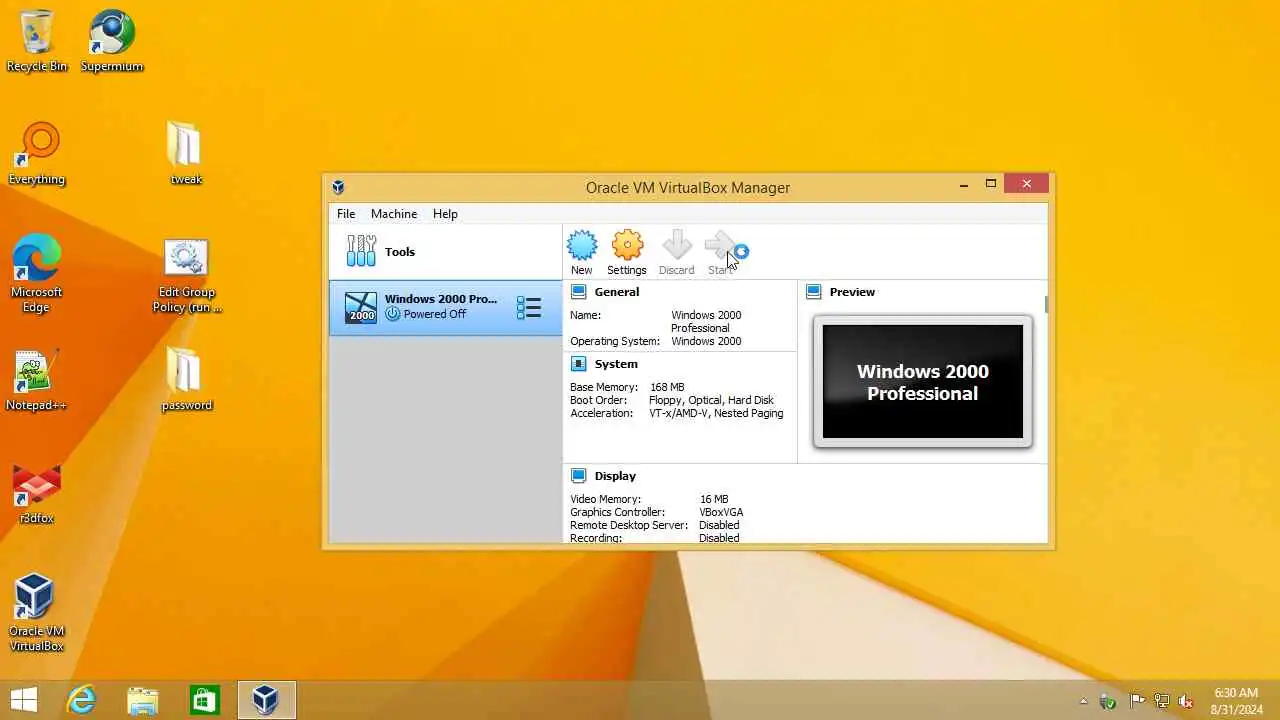Click the Display section heading
This screenshot has height=720, width=1280.
tap(615, 476)
